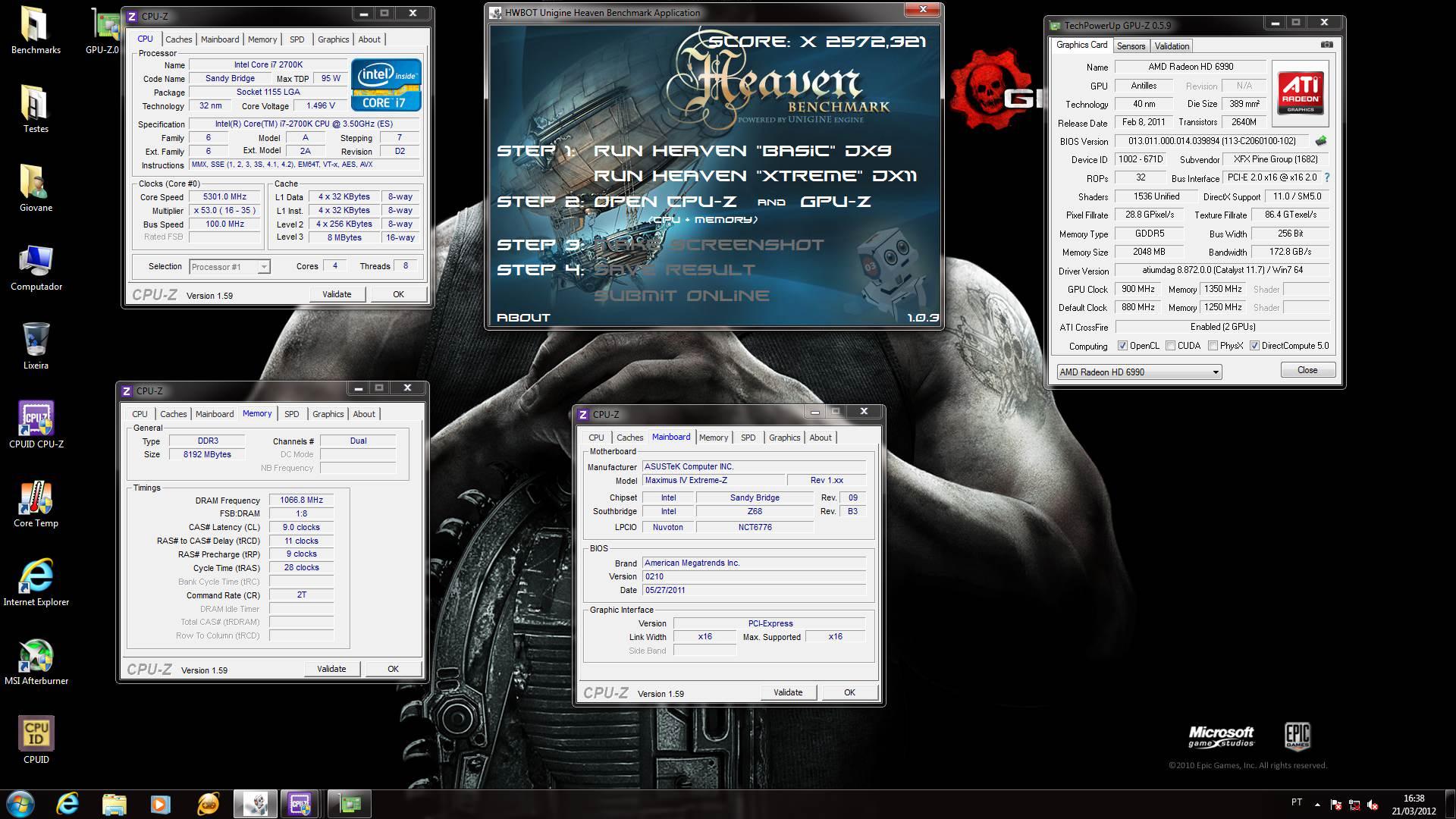
Task: Click OK in memory CPU-Z window
Action: [393, 669]
